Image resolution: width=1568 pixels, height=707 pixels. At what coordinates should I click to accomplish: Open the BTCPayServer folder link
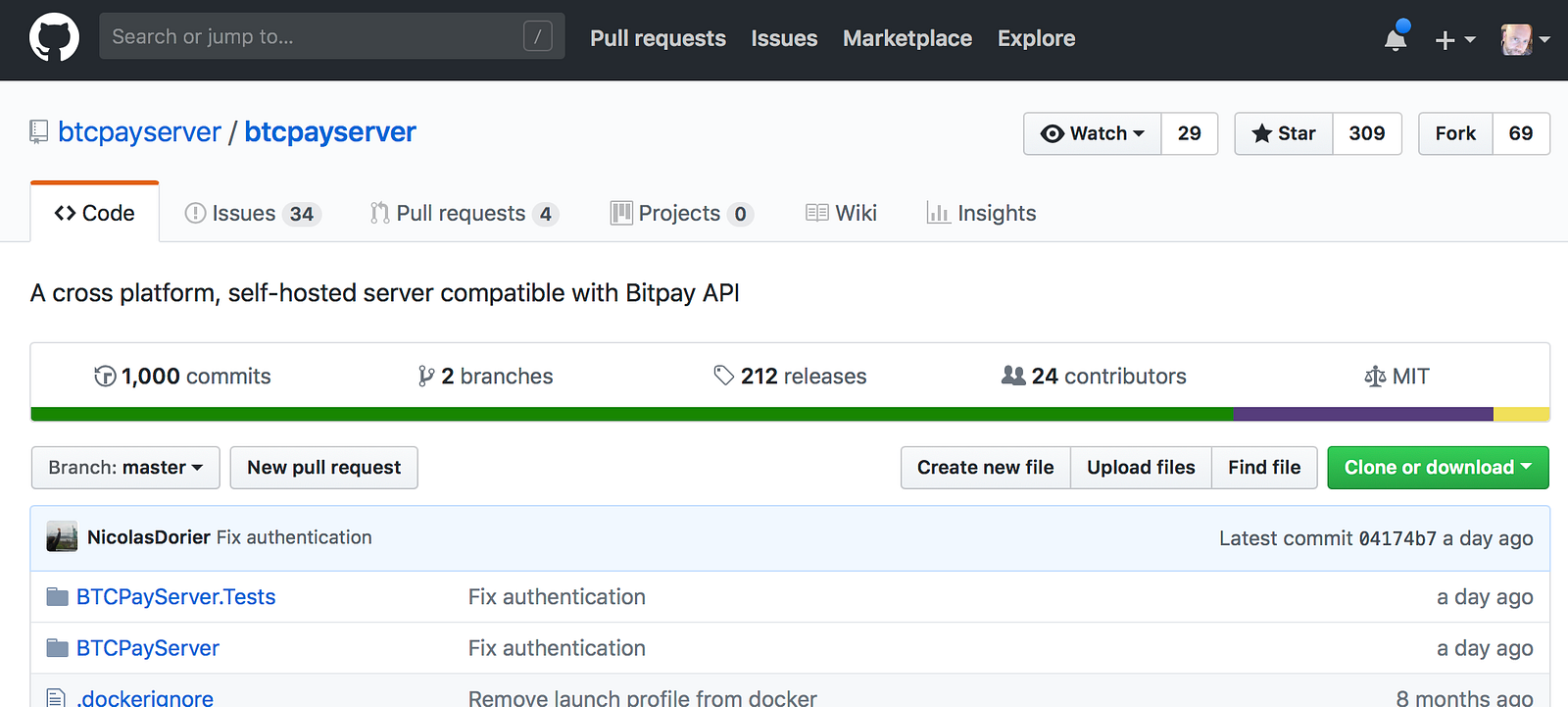point(148,648)
